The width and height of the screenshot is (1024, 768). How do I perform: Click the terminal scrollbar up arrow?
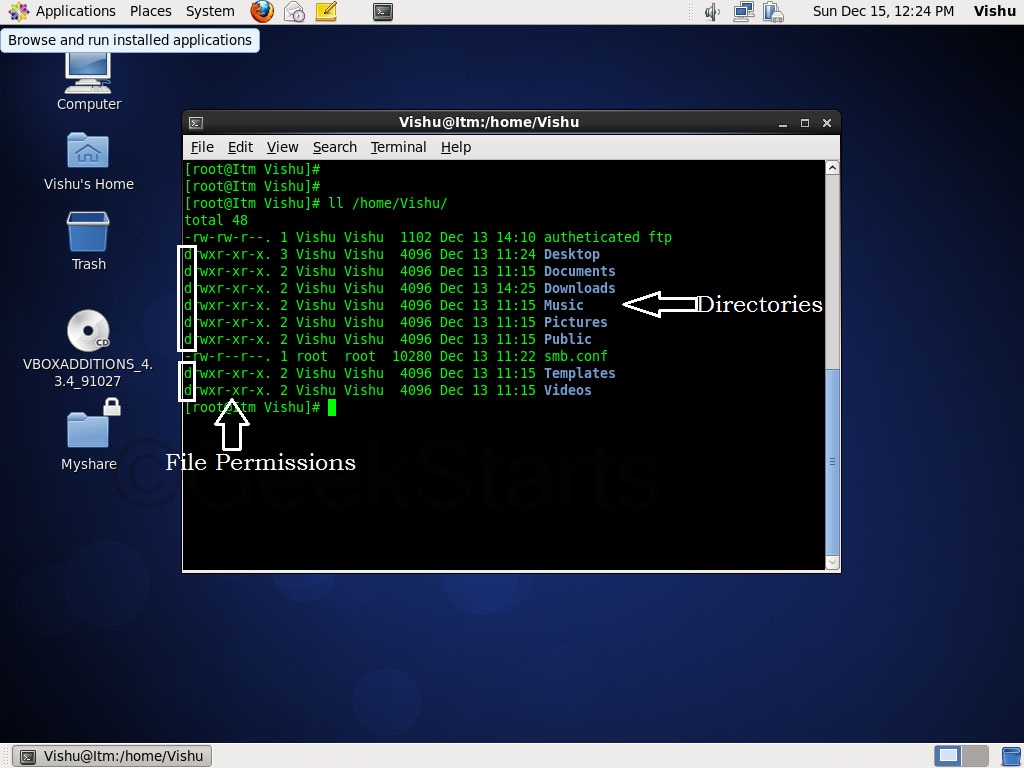click(x=832, y=168)
